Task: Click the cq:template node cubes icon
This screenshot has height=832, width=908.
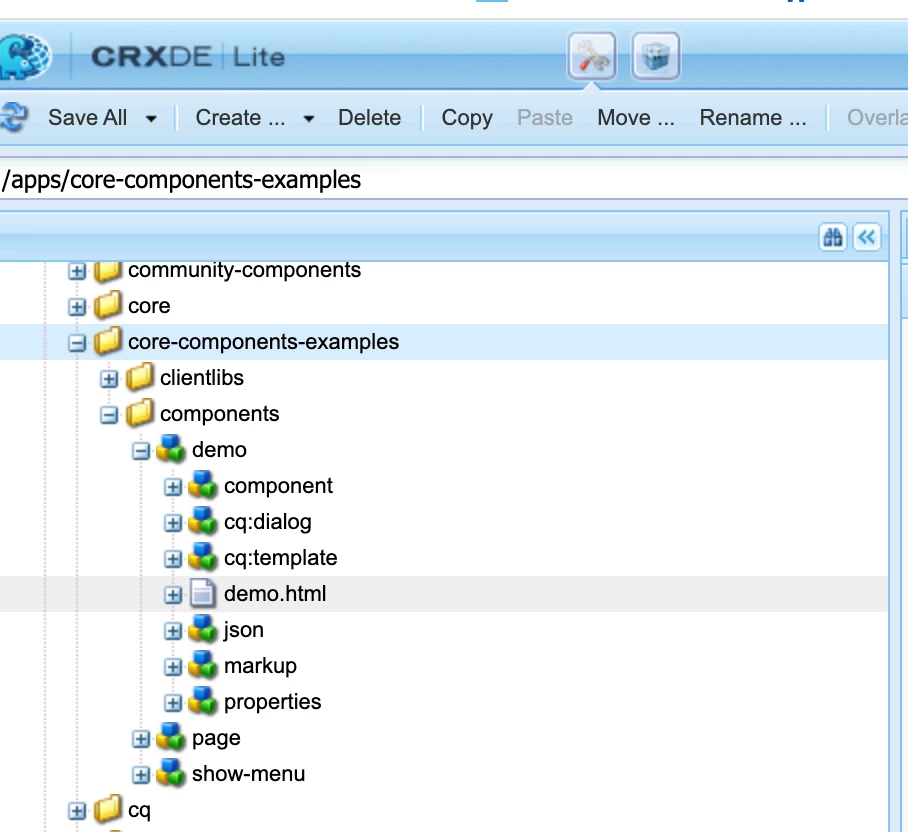Action: [203, 558]
